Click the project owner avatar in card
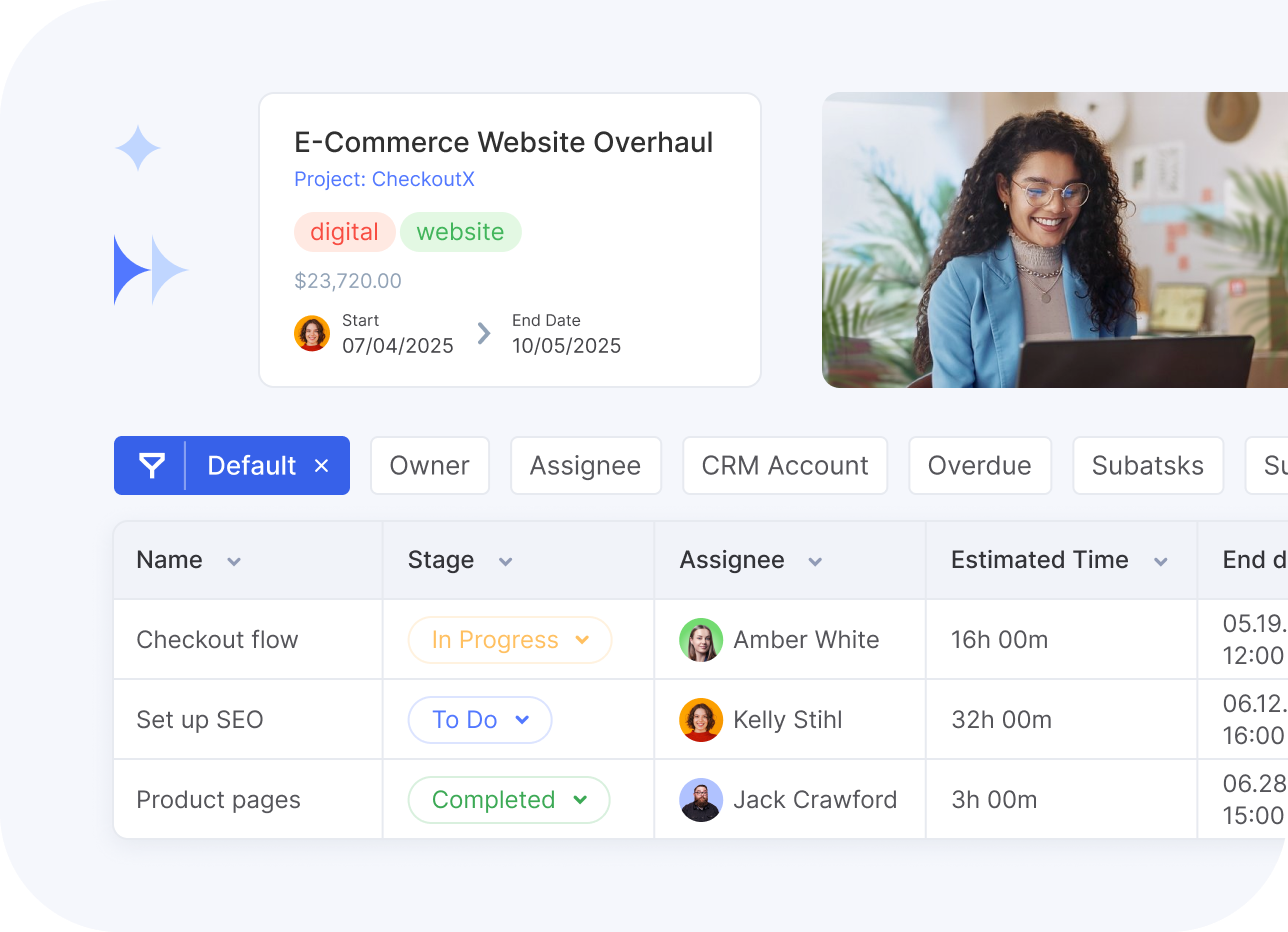This screenshot has width=1288, height=932. click(312, 334)
